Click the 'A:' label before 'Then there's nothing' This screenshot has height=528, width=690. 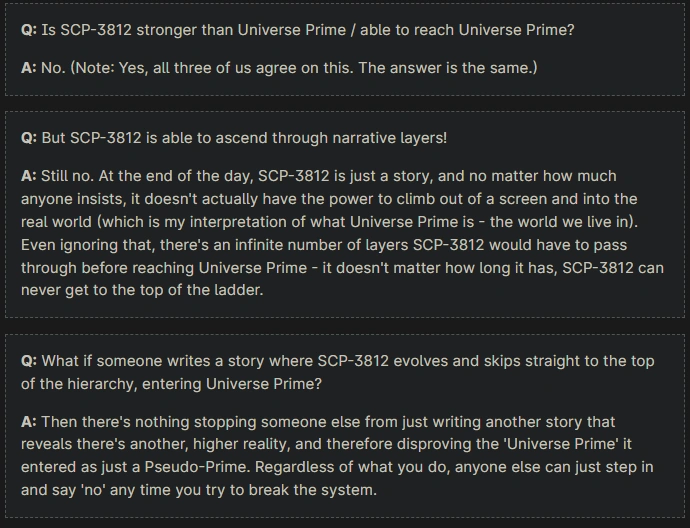point(29,422)
